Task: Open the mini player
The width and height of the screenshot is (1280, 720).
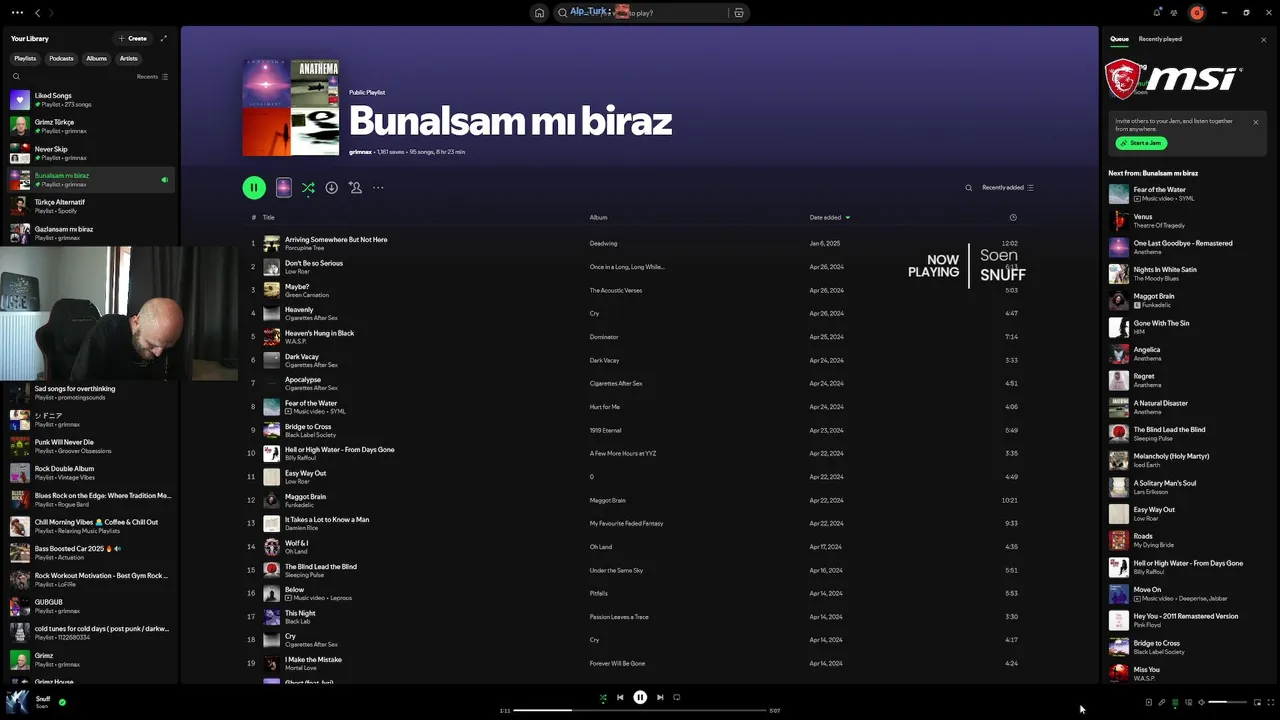Action: (1257, 702)
